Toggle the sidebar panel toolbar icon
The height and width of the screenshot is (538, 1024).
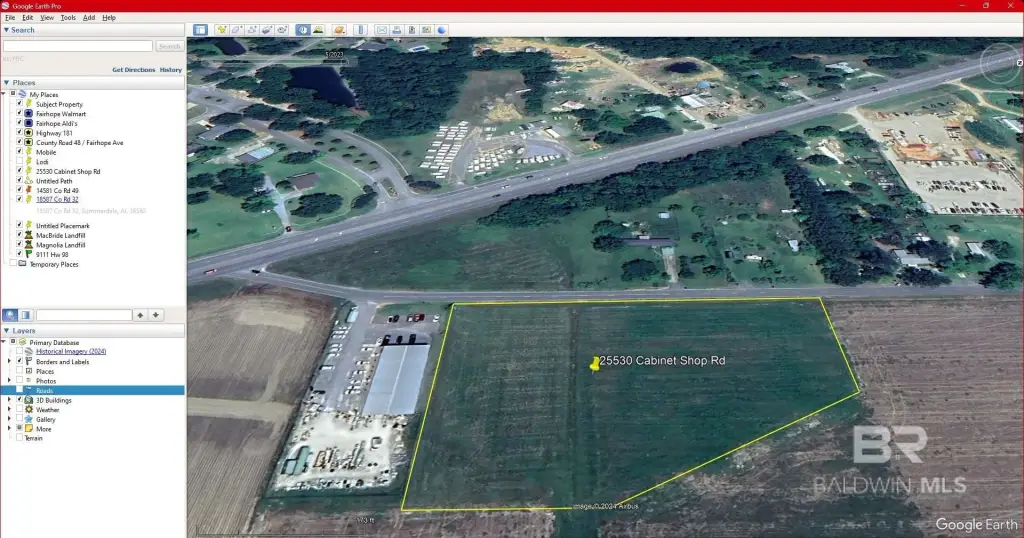coord(200,30)
